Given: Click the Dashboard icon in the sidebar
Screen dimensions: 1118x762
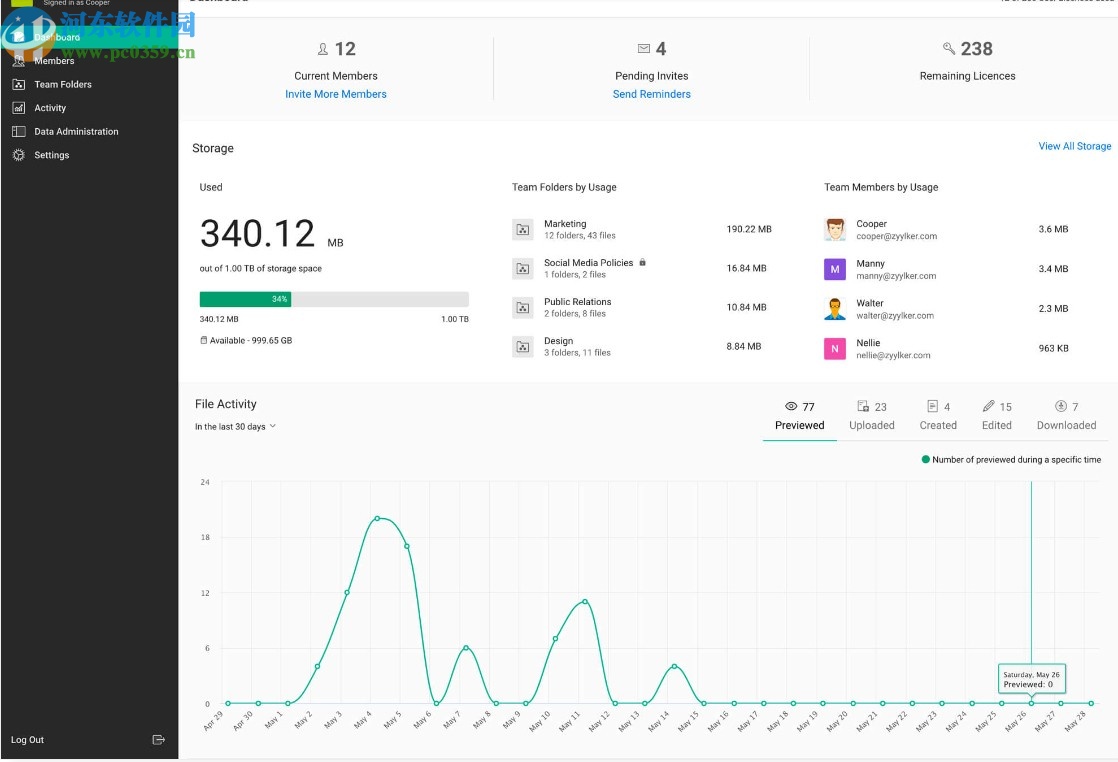Looking at the screenshot, I should coord(18,37).
